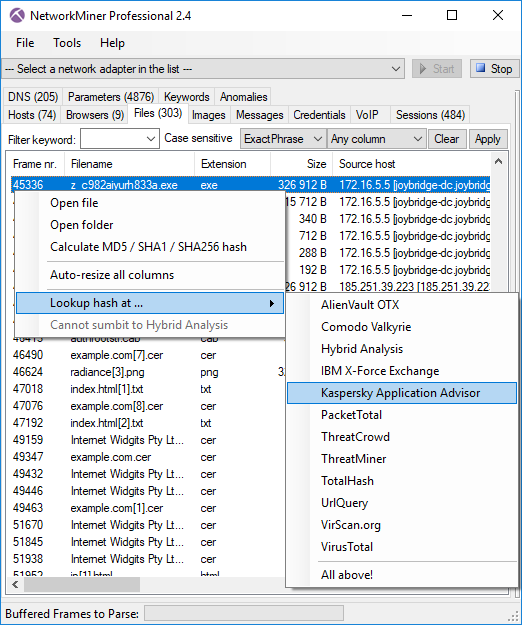Look up hash at ThreatMiner
This screenshot has width=522, height=625.
(x=402, y=459)
